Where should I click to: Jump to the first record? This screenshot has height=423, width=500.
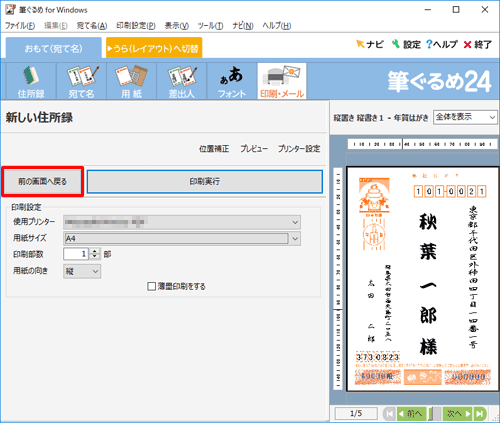(389, 414)
